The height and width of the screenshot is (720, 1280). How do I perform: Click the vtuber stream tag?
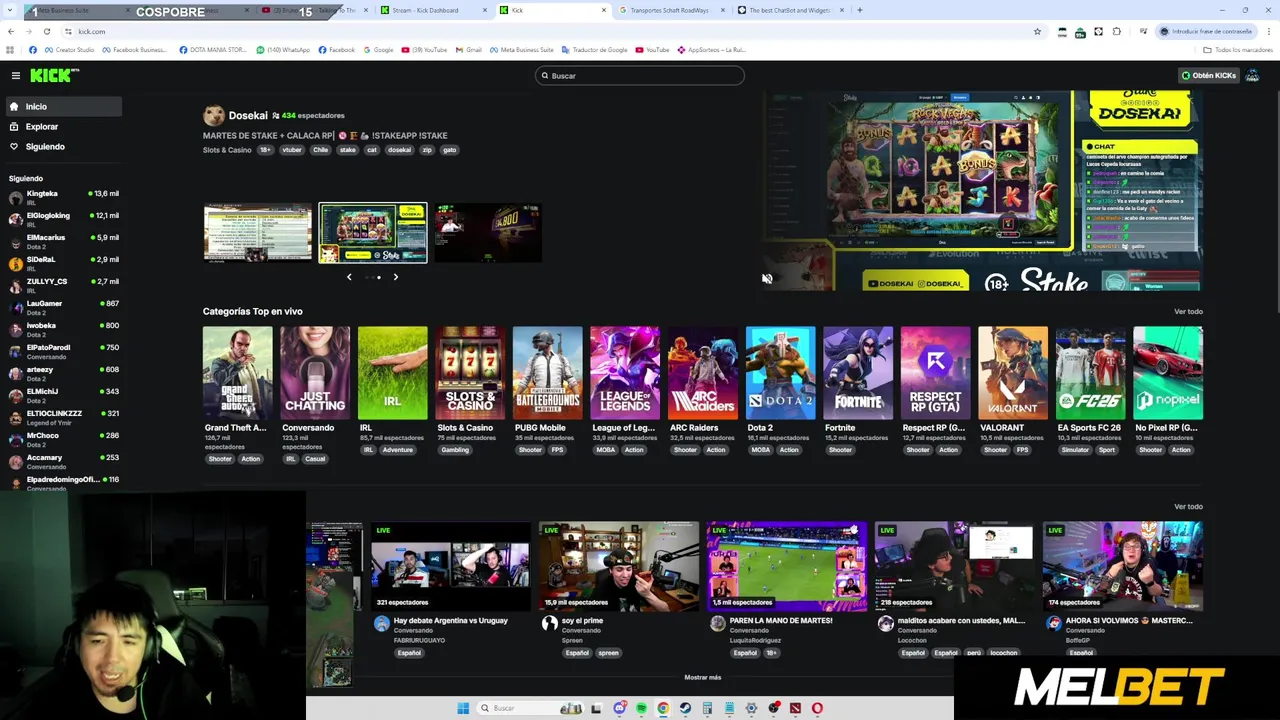[x=291, y=150]
